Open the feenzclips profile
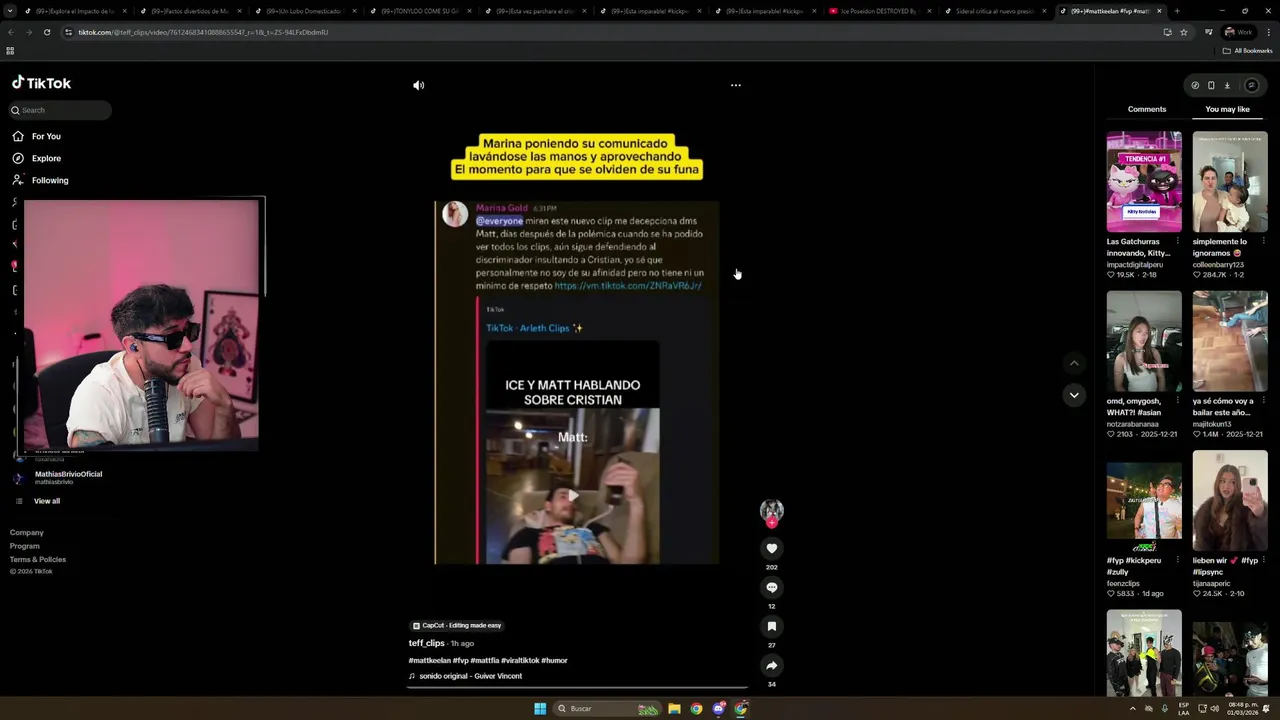The height and width of the screenshot is (720, 1280). click(1124, 583)
